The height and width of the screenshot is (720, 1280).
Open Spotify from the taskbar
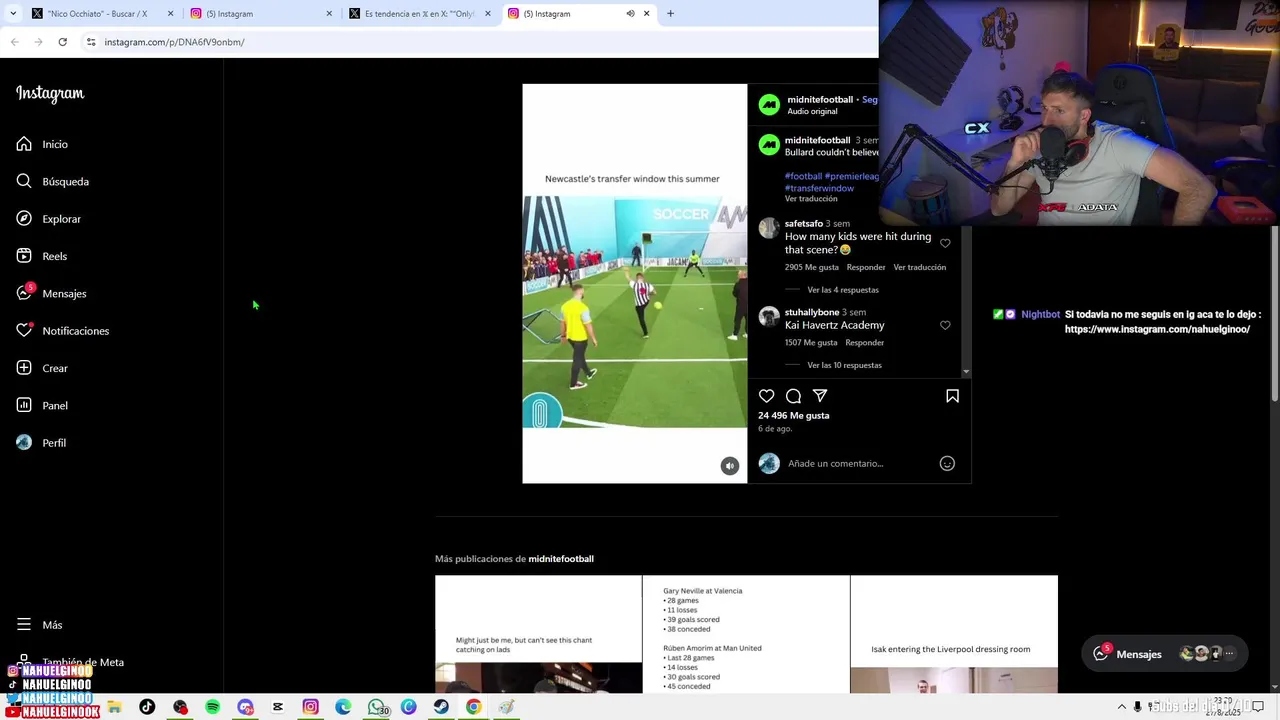click(212, 707)
